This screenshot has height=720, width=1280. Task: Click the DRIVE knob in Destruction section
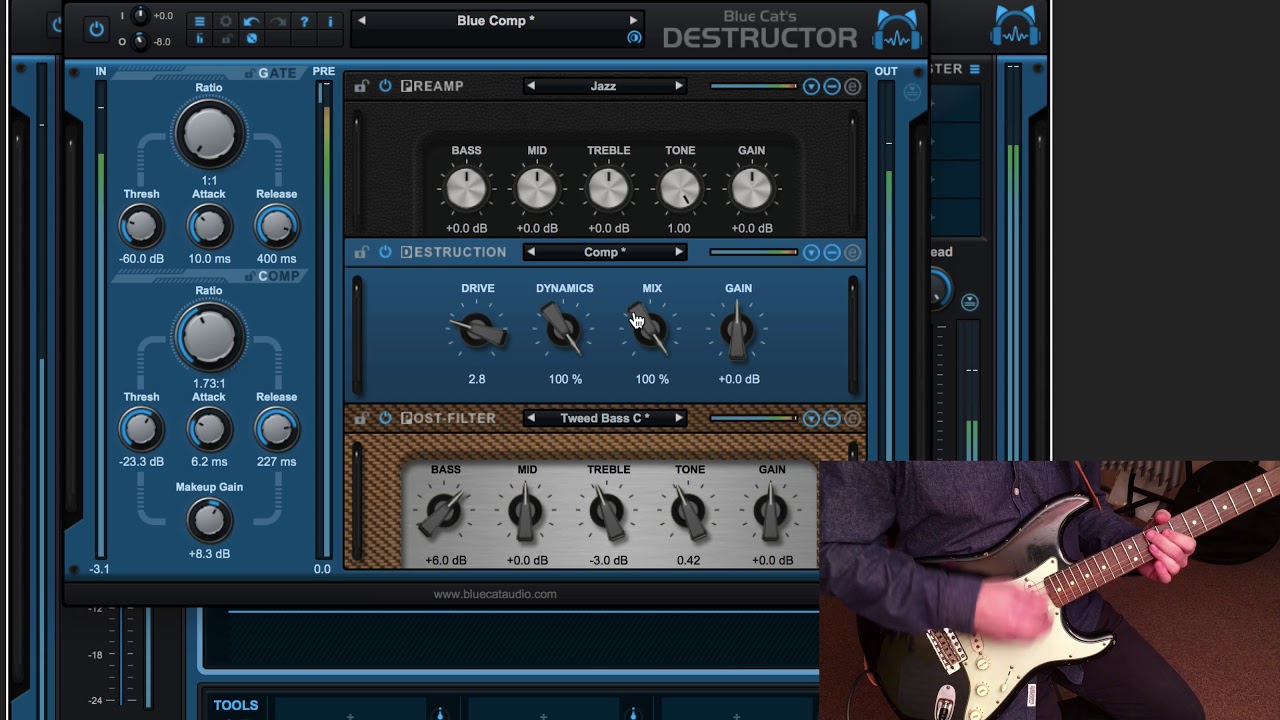(478, 331)
